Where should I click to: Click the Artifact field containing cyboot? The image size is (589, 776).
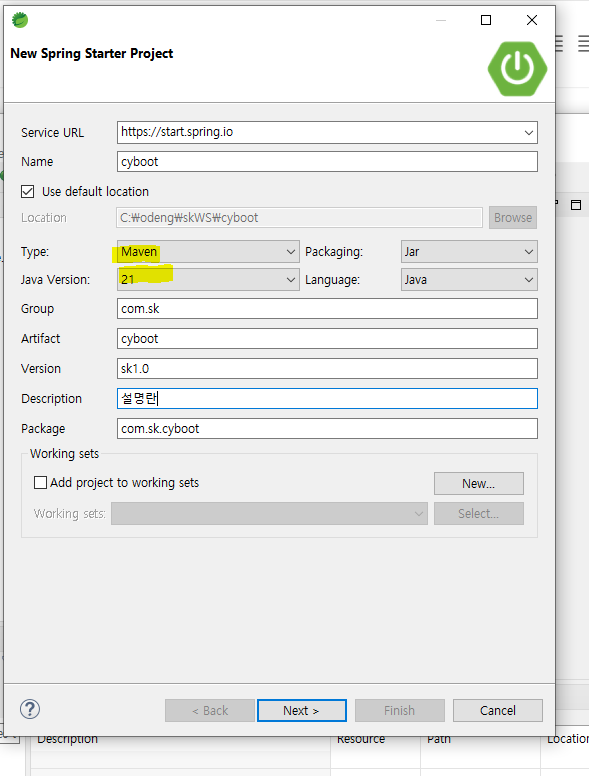[327, 339]
